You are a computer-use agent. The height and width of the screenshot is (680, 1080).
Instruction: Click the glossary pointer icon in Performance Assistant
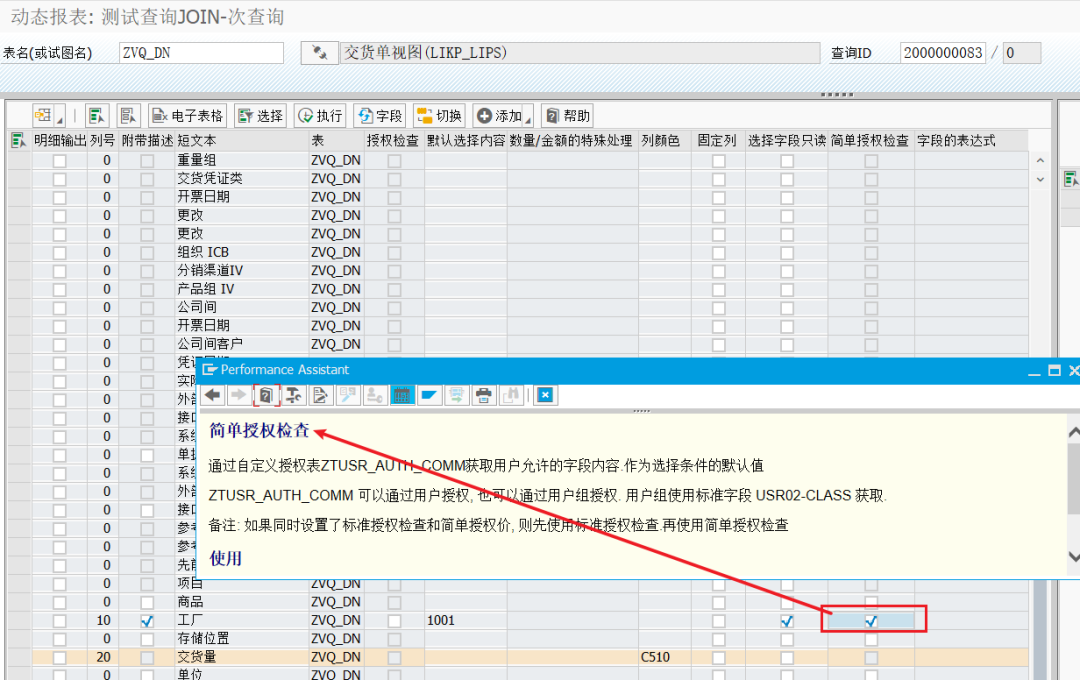pos(347,395)
